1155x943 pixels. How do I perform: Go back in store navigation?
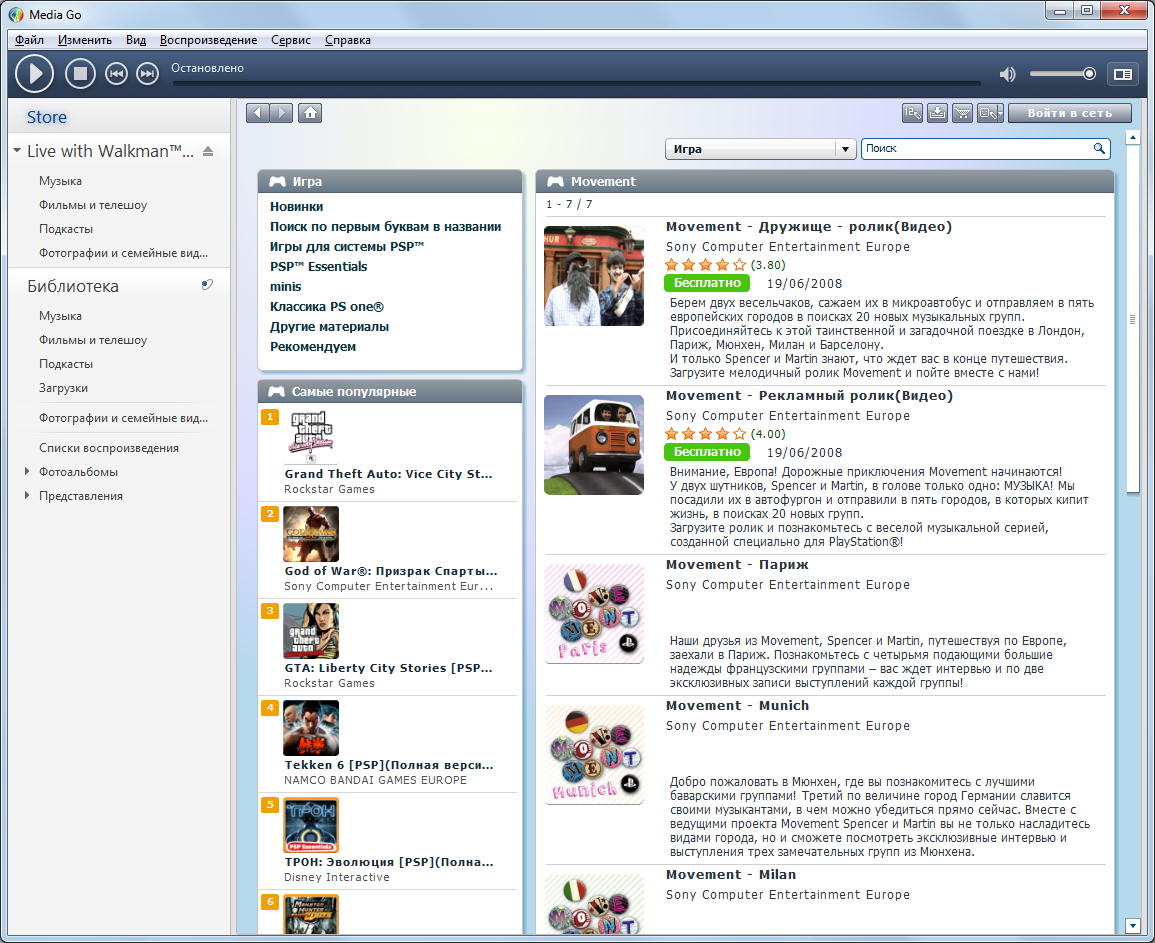point(257,113)
